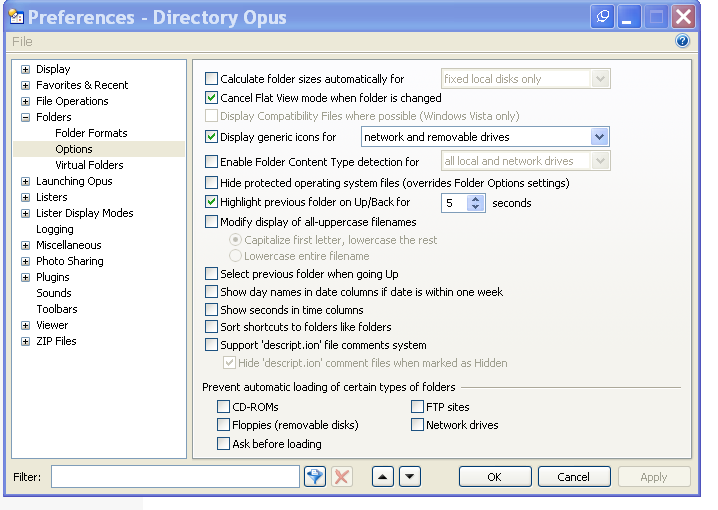Select the Logging preferences page
718x510 pixels.
pyautogui.click(x=54, y=229)
